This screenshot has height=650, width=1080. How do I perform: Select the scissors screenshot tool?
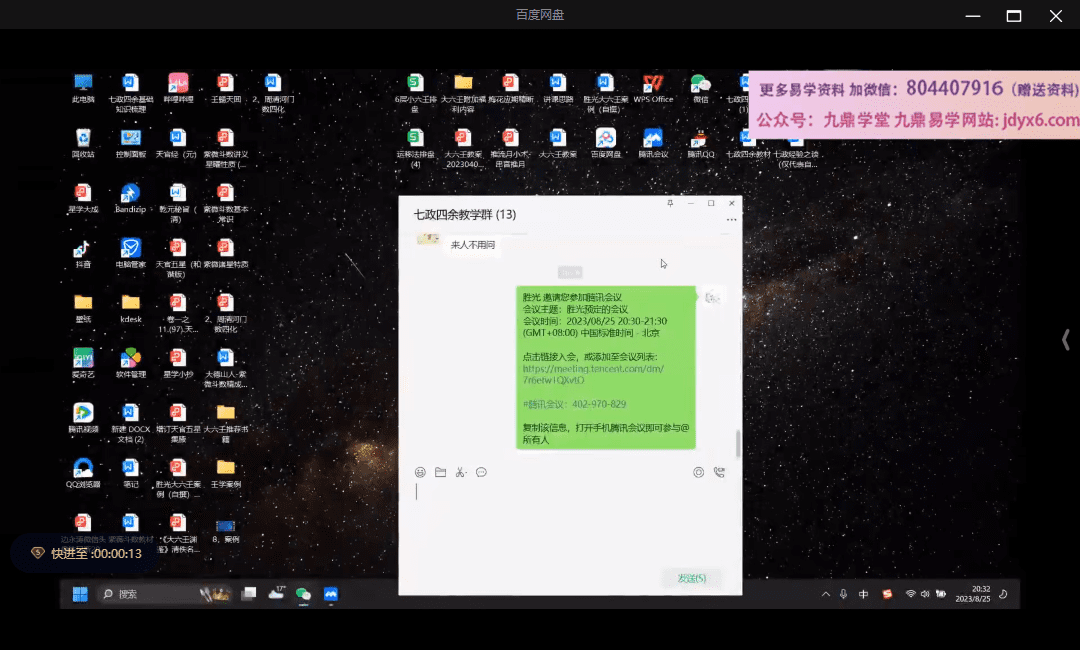(460, 472)
